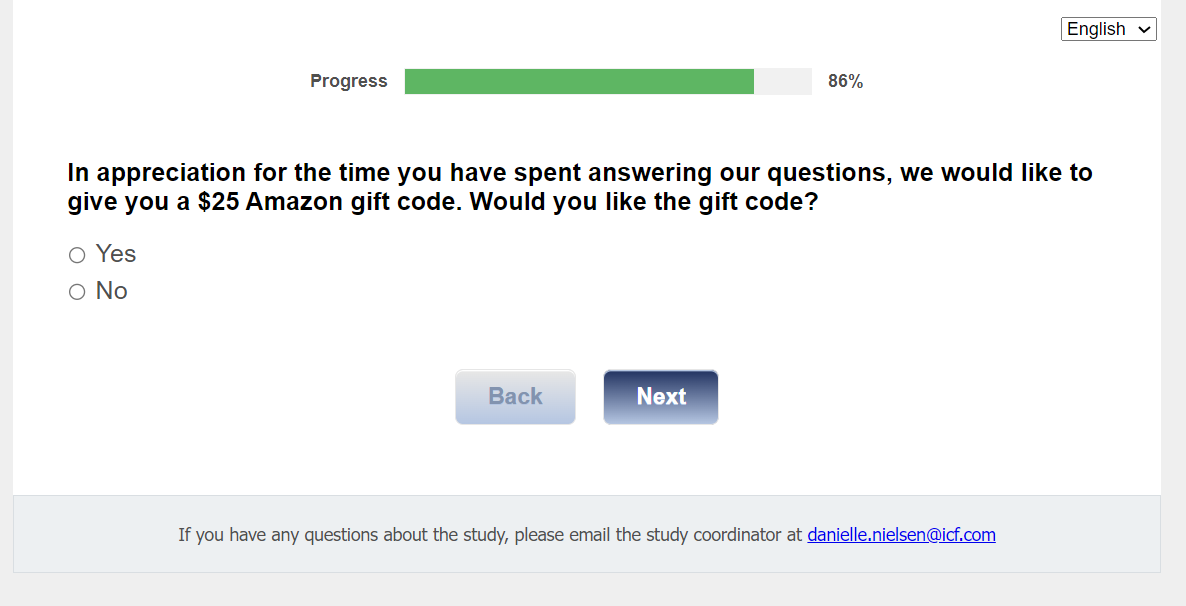Select the "Yes" radio button
The image size is (1186, 606).
[77, 255]
